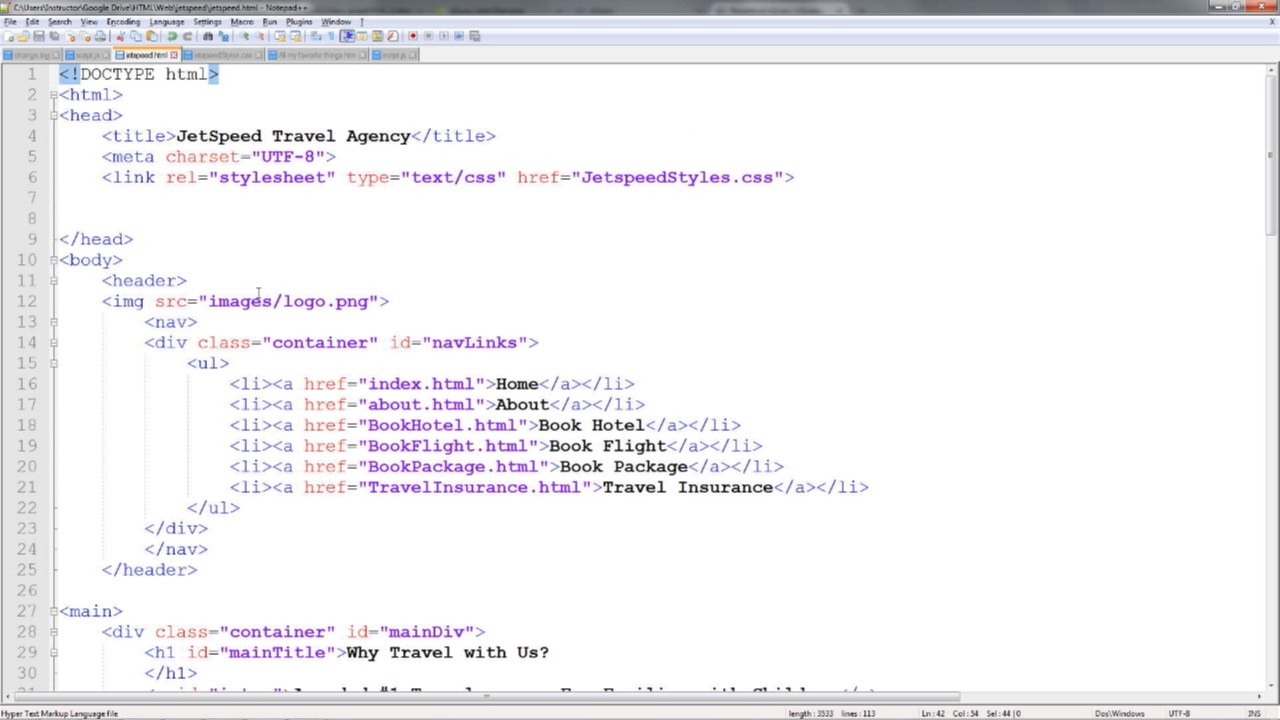
Task: Click Dos\Windows line ending in status bar
Action: coord(1119,713)
